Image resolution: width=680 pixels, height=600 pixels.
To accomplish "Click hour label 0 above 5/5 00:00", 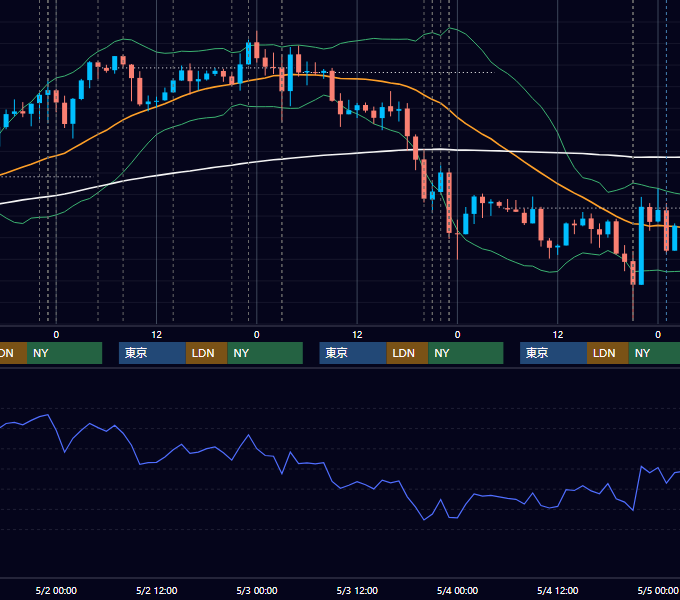I will (658, 335).
